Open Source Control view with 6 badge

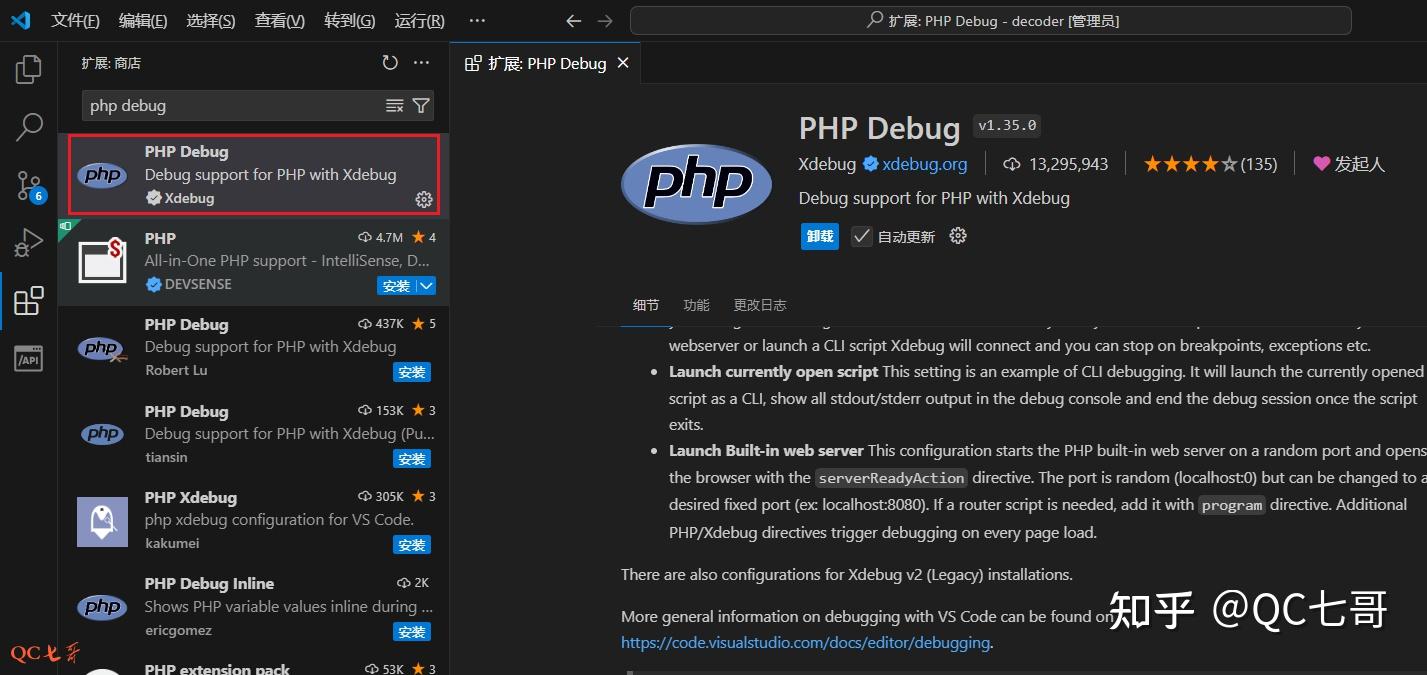[x=29, y=185]
